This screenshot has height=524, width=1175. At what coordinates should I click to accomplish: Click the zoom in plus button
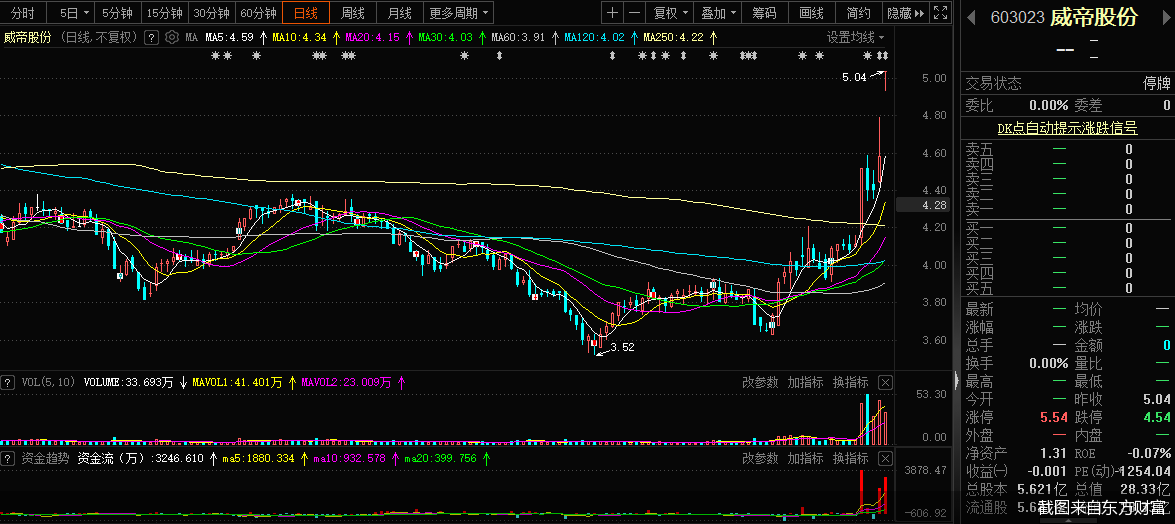coord(613,13)
